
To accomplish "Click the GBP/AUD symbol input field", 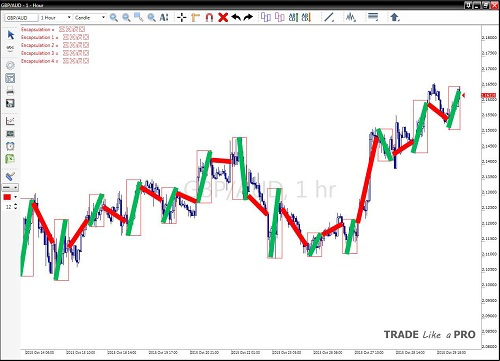I will tap(21, 17).
